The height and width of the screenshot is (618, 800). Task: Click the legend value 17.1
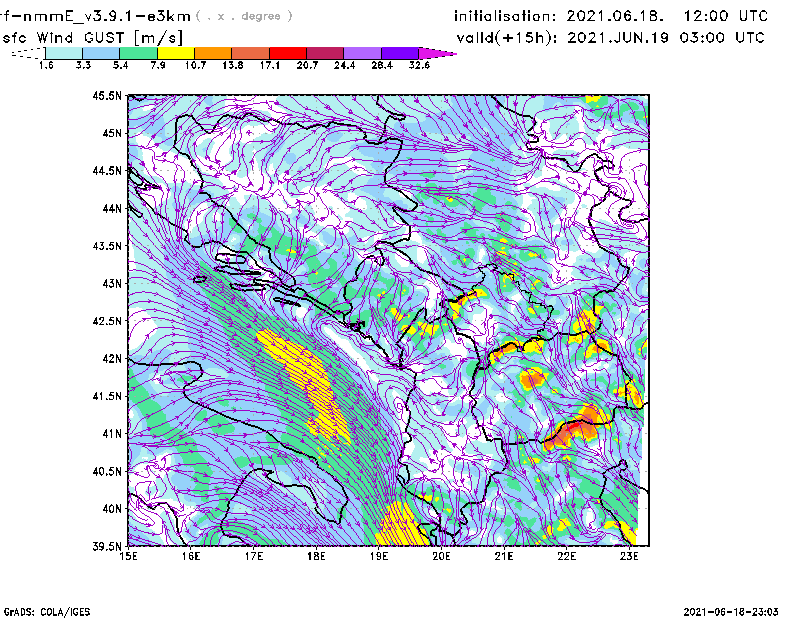(270, 65)
